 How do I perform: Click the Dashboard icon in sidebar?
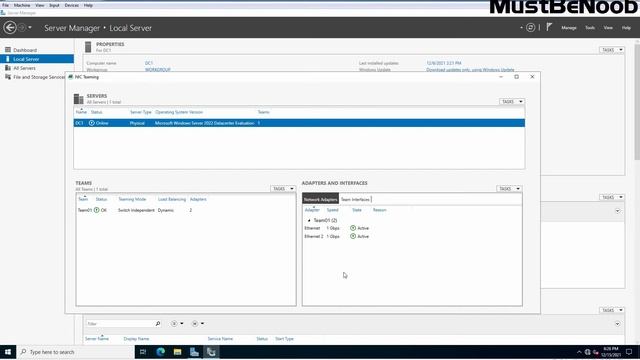[x=8, y=50]
